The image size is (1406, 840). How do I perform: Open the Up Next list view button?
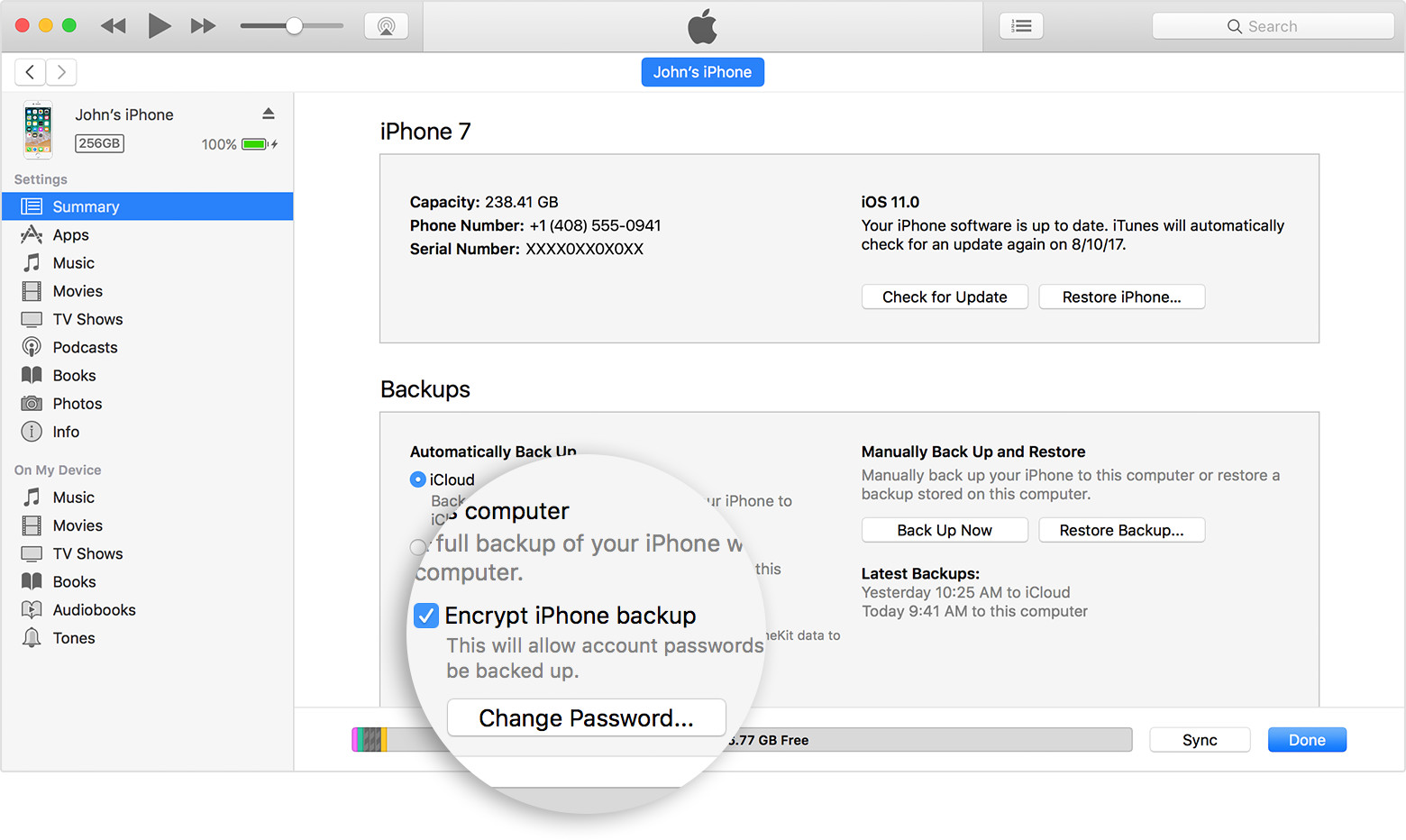tap(1021, 26)
